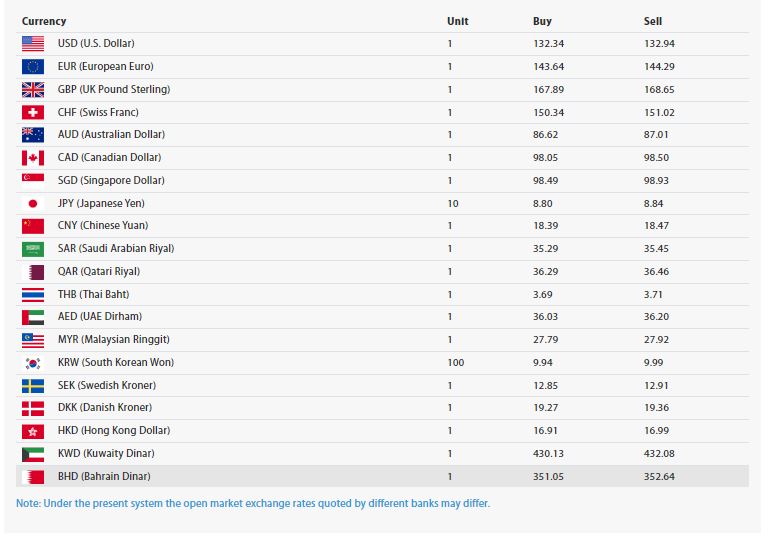Click the Swiss Franc flag icon

[x=33, y=112]
